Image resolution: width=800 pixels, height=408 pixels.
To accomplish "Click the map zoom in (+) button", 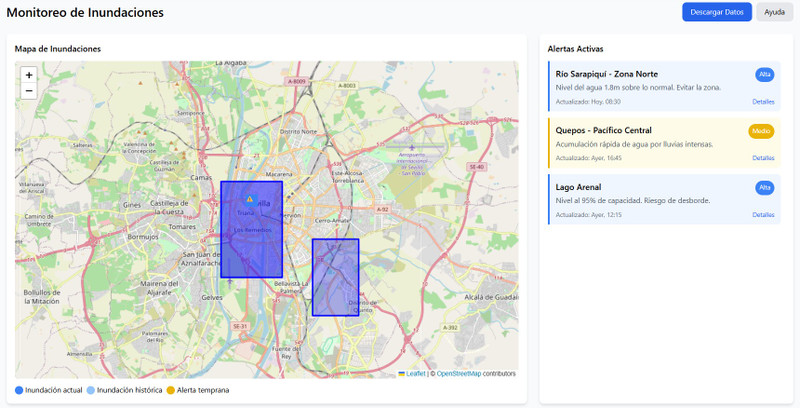I will 29,75.
